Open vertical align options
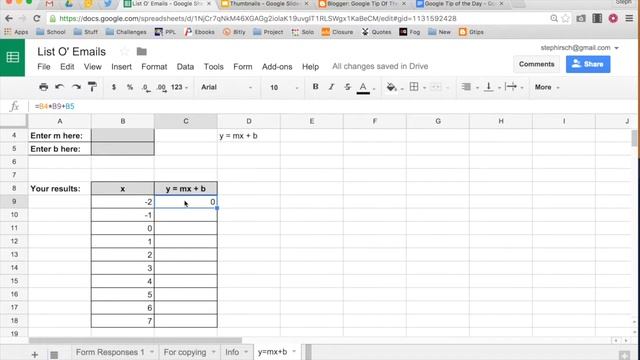The width and height of the screenshot is (640, 360). pos(489,87)
